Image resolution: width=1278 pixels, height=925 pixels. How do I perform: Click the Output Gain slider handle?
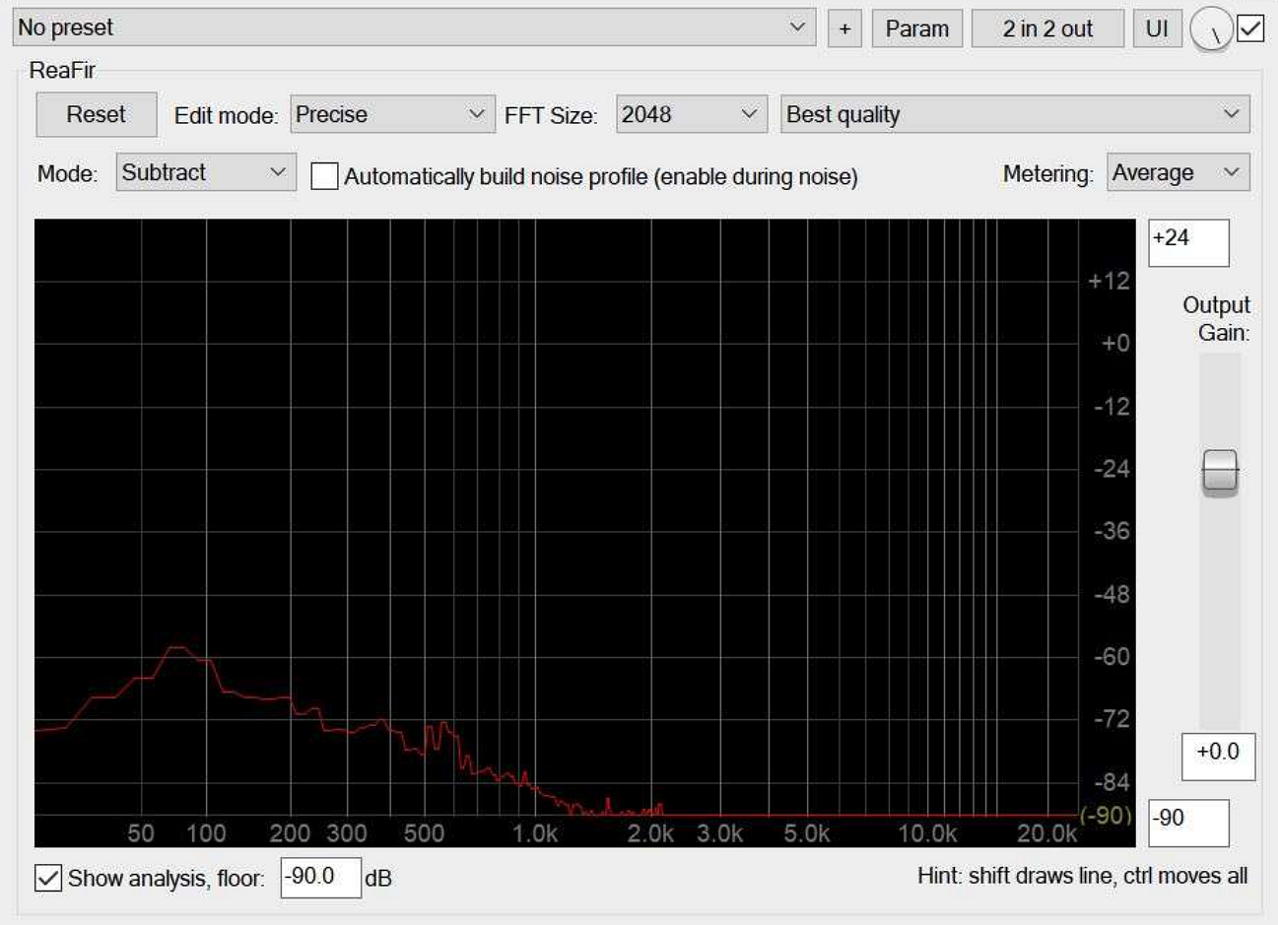[1219, 471]
